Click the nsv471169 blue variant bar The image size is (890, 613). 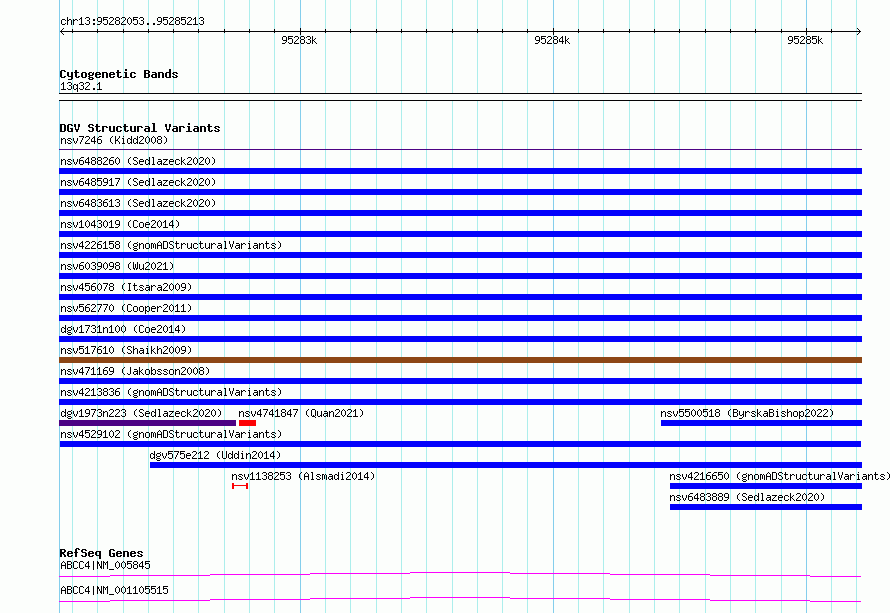(460, 381)
